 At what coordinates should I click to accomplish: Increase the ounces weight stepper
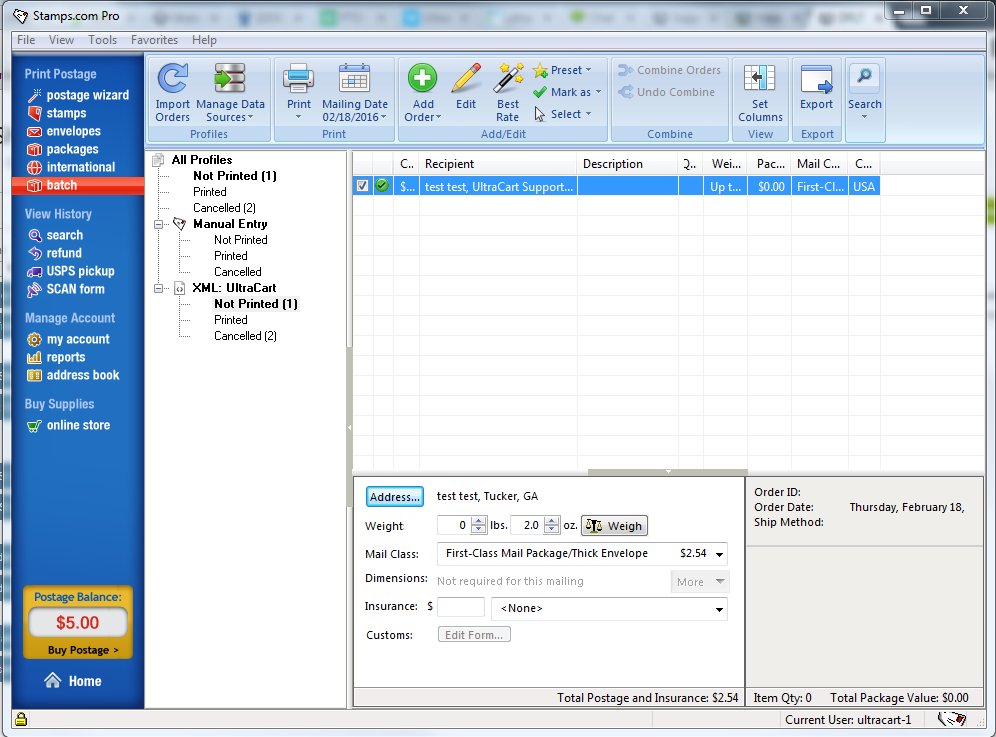point(552,521)
